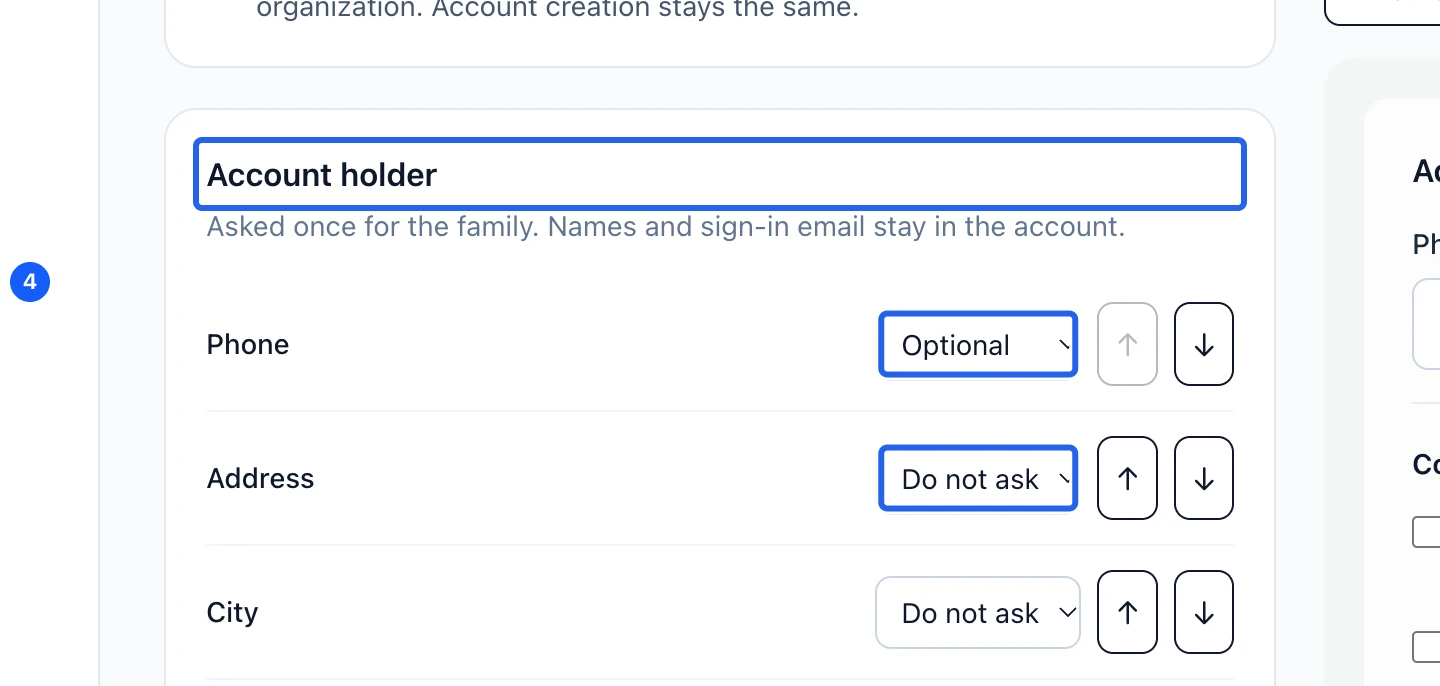Move the City field up

(1128, 612)
